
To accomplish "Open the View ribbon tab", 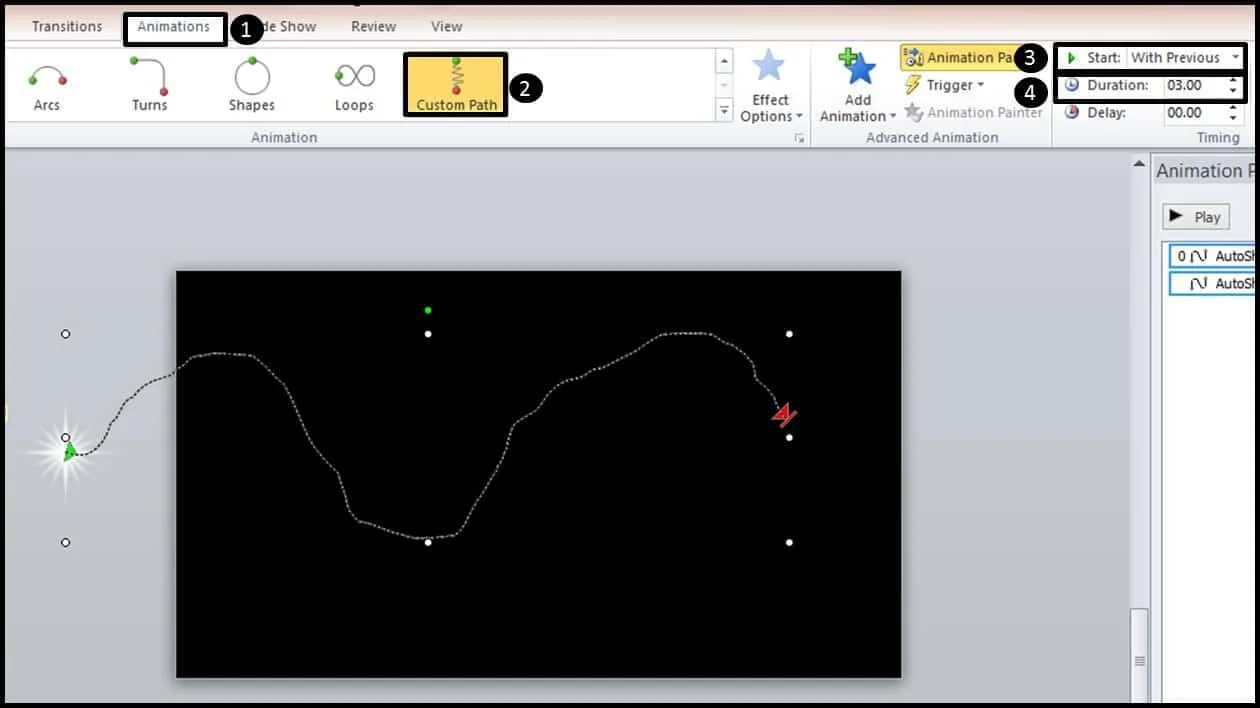I will [446, 26].
